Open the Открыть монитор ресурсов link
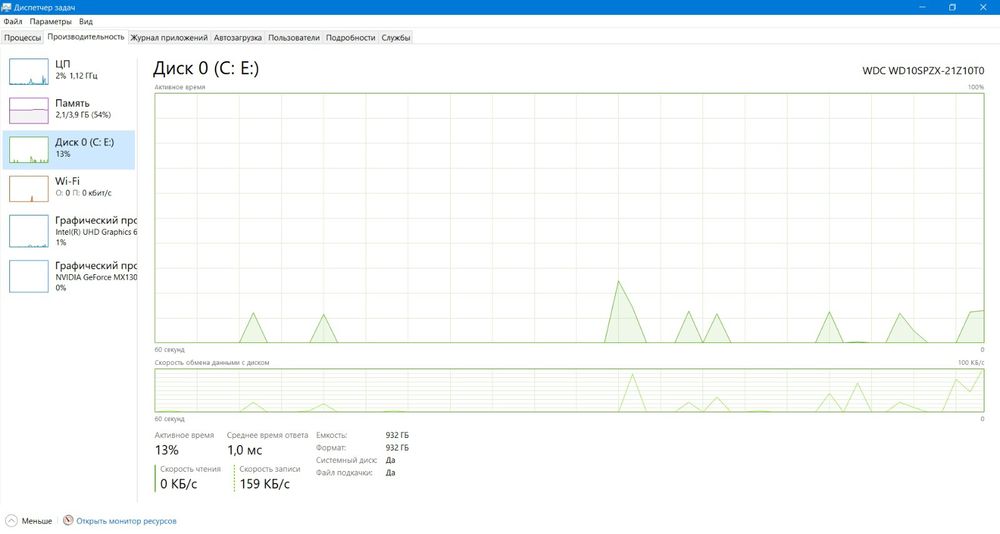This screenshot has width=1000, height=534. pyautogui.click(x=126, y=521)
